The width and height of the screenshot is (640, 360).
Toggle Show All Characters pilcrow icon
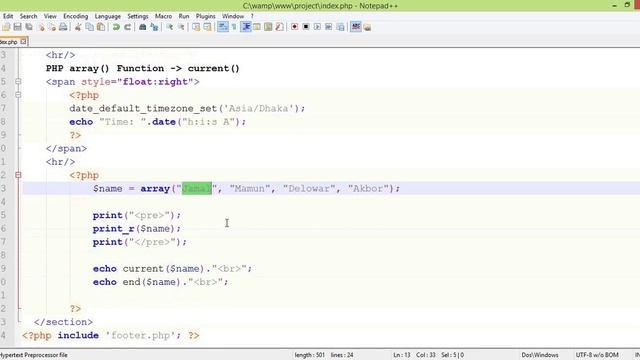point(234,27)
